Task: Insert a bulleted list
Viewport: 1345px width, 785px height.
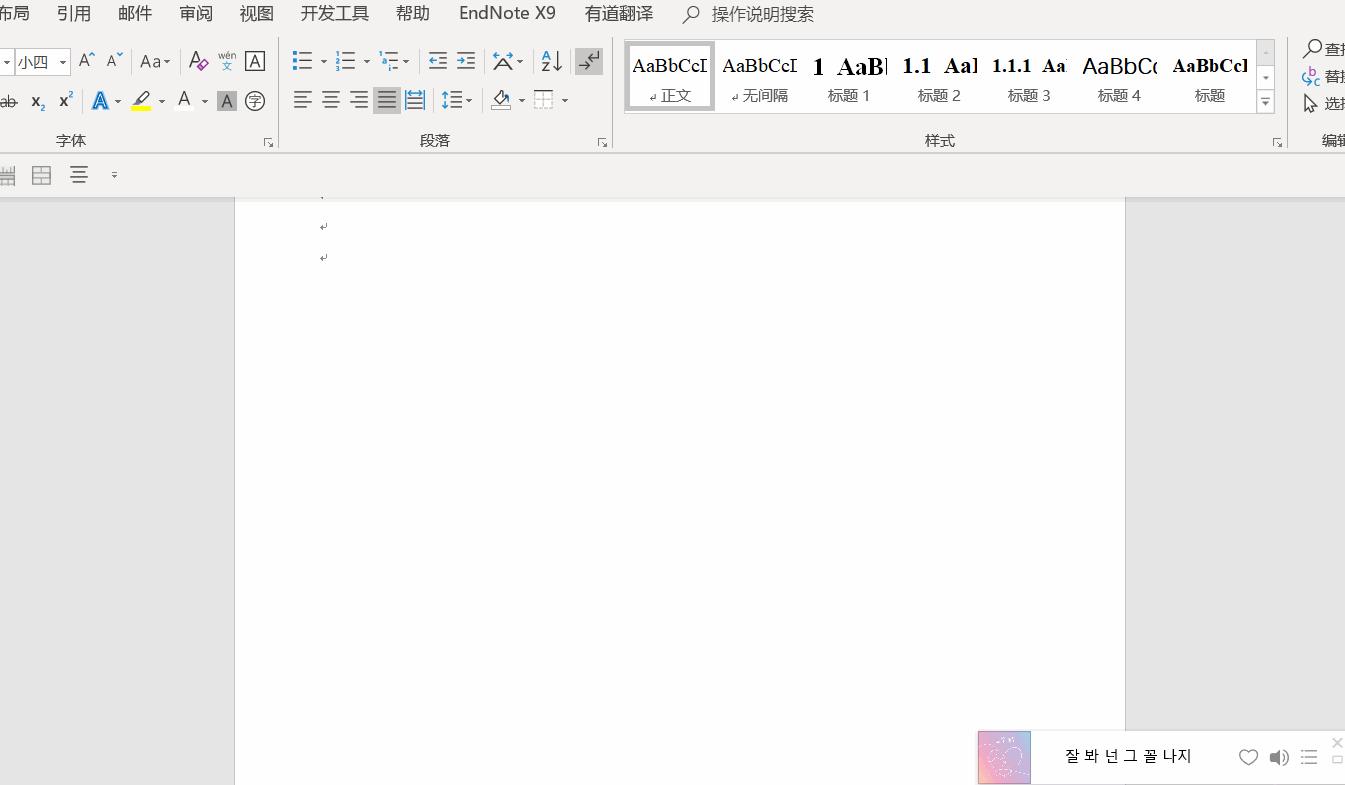Action: coord(303,61)
